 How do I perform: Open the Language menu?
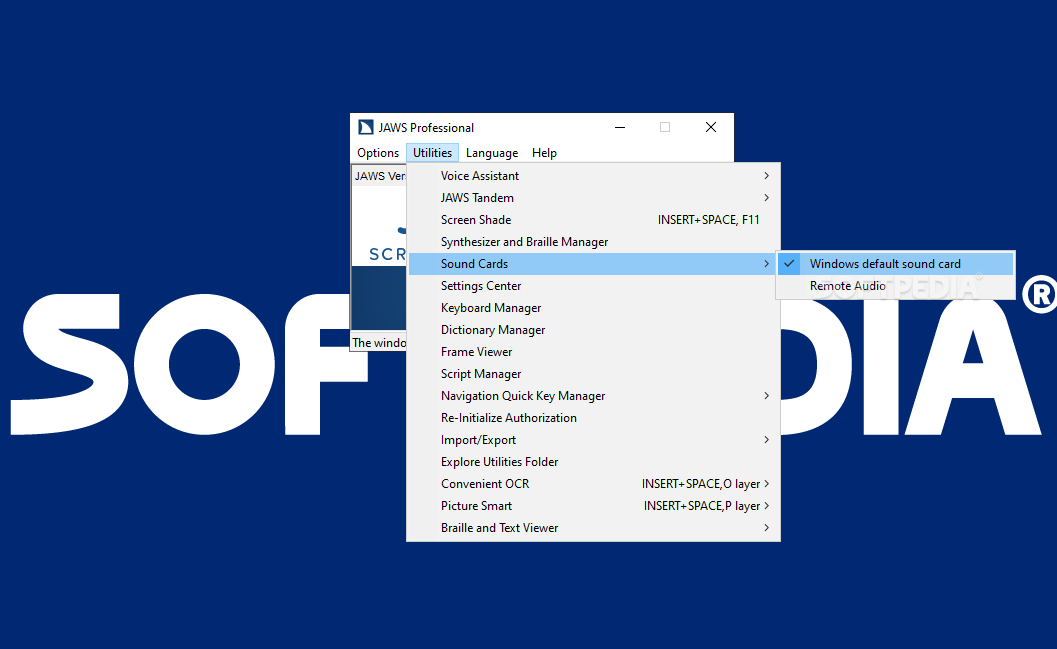(x=492, y=153)
